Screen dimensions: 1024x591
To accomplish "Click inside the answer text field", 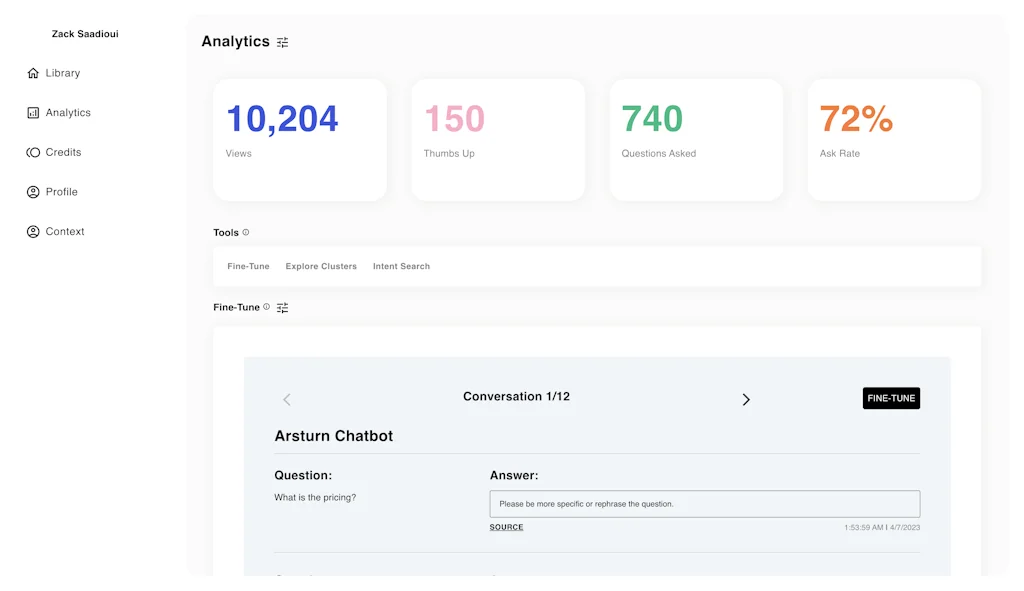I will pyautogui.click(x=704, y=503).
